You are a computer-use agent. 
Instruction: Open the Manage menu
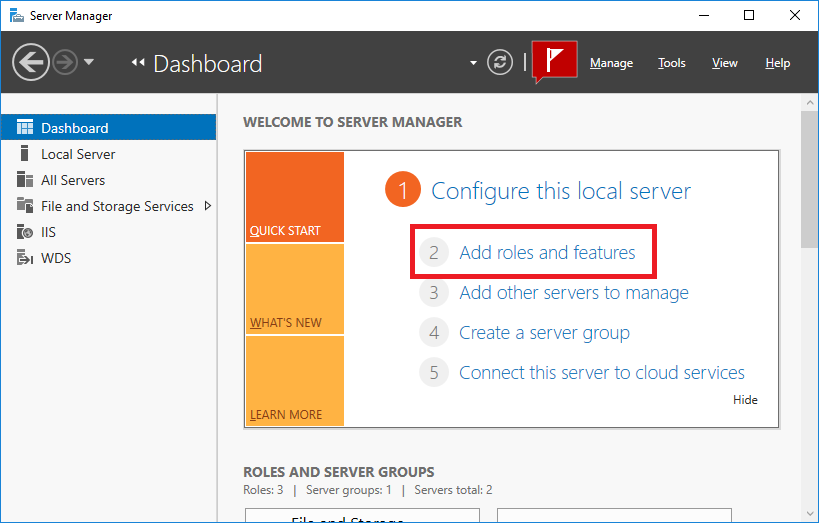coord(611,63)
